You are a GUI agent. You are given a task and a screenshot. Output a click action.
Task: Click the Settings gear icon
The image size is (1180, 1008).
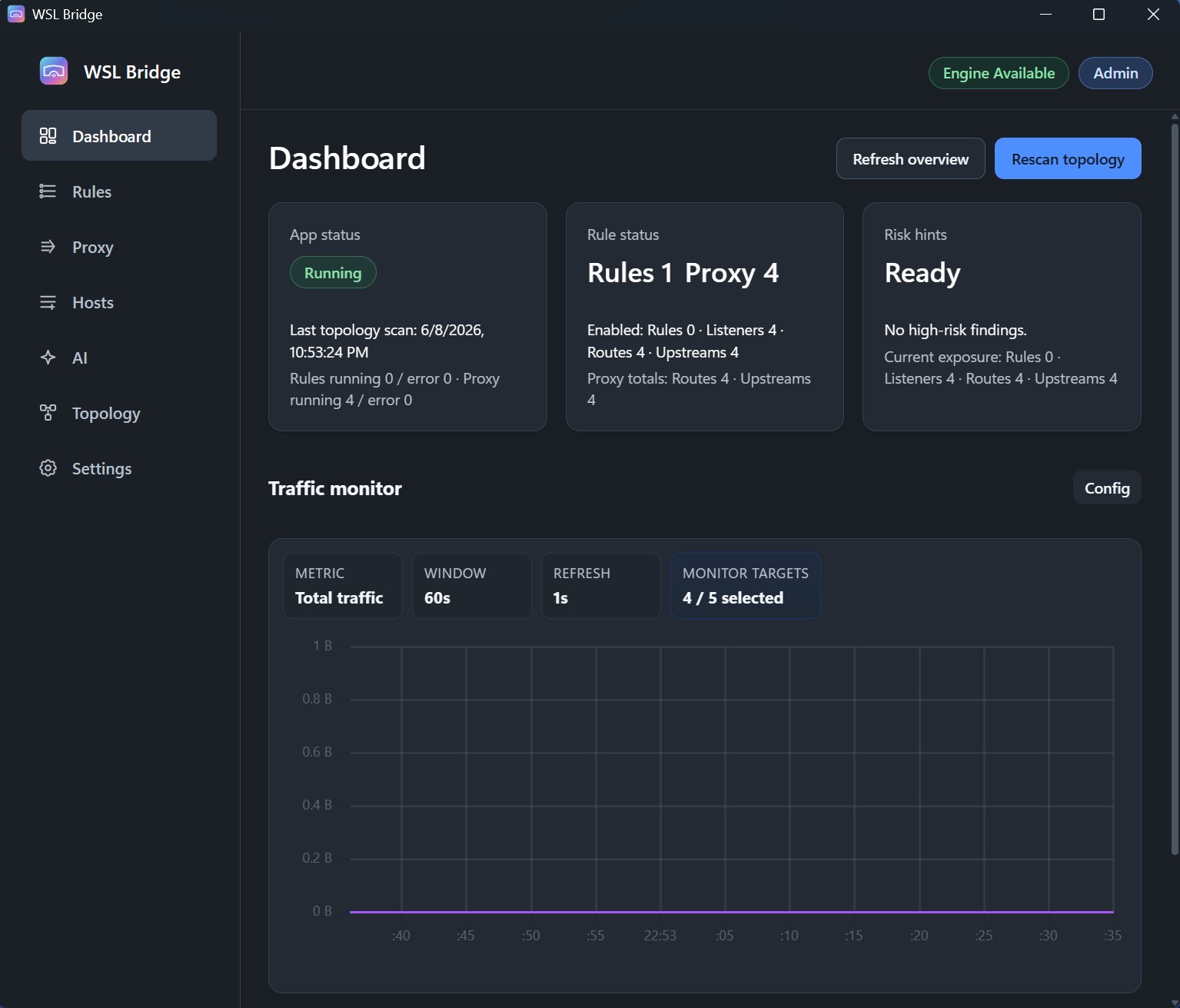tap(48, 468)
